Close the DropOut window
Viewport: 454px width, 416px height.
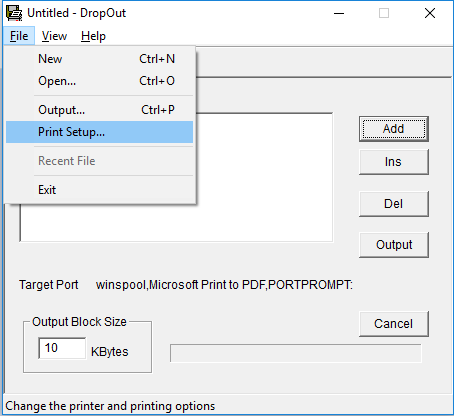click(430, 14)
